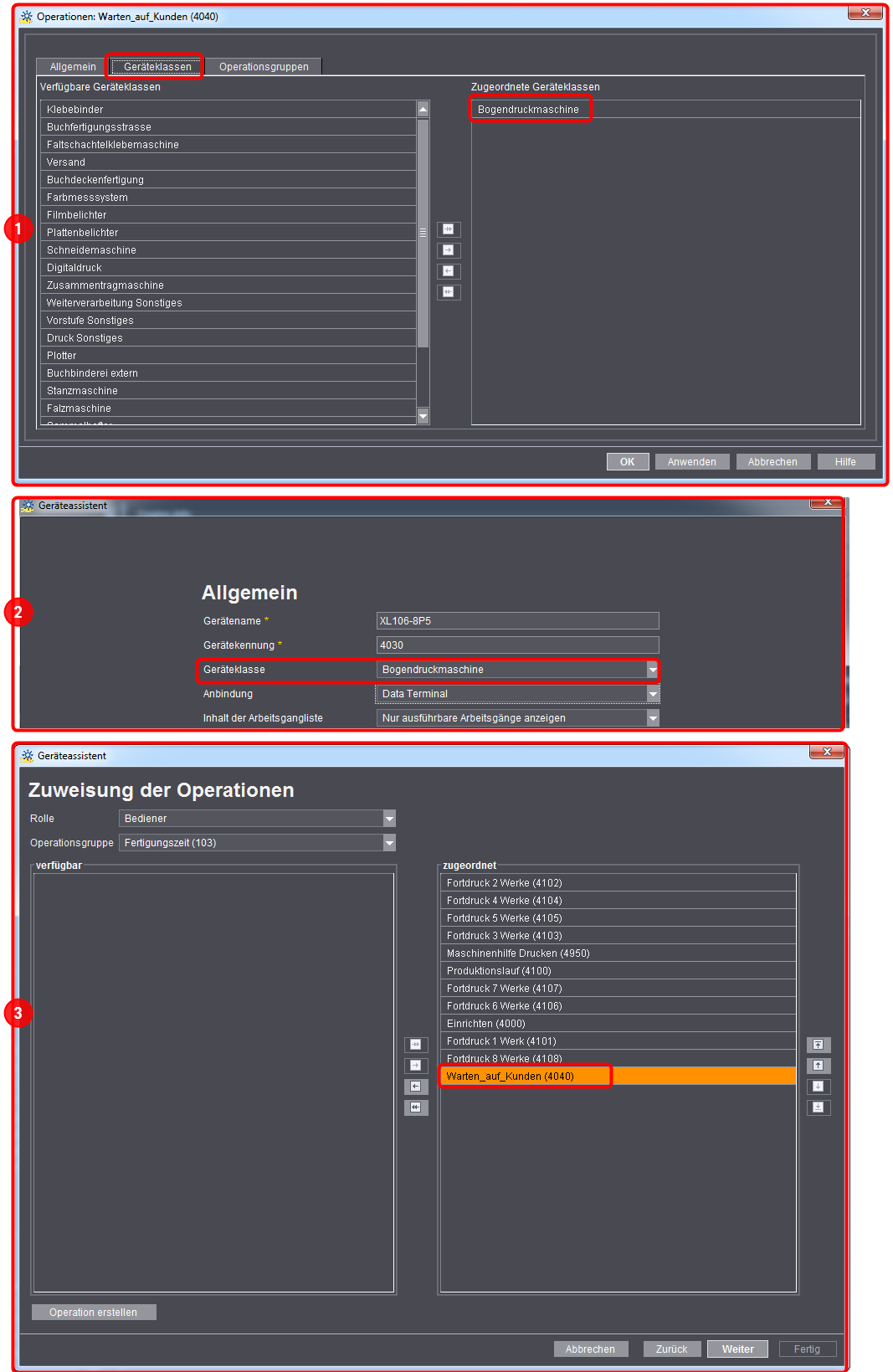Image resolution: width=893 pixels, height=1372 pixels.
Task: Switch to the Allgemein tab
Action: tap(73, 67)
